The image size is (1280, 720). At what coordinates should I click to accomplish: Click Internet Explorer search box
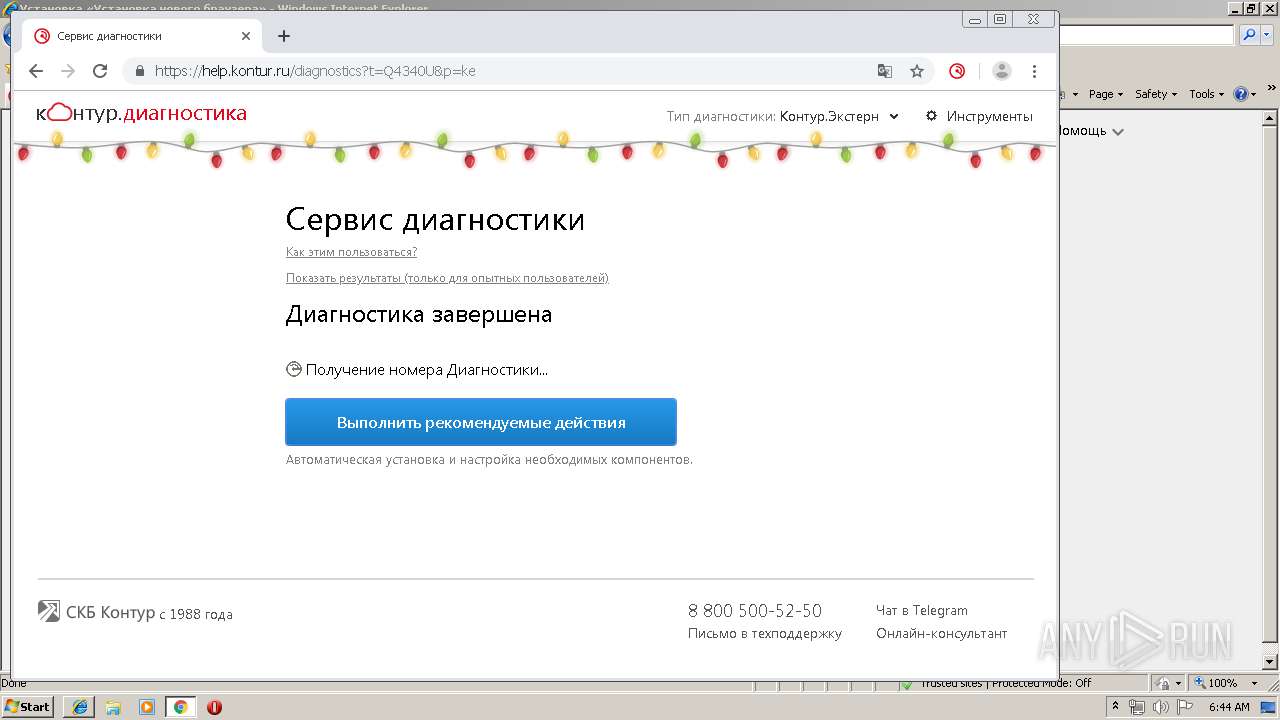coord(1147,35)
